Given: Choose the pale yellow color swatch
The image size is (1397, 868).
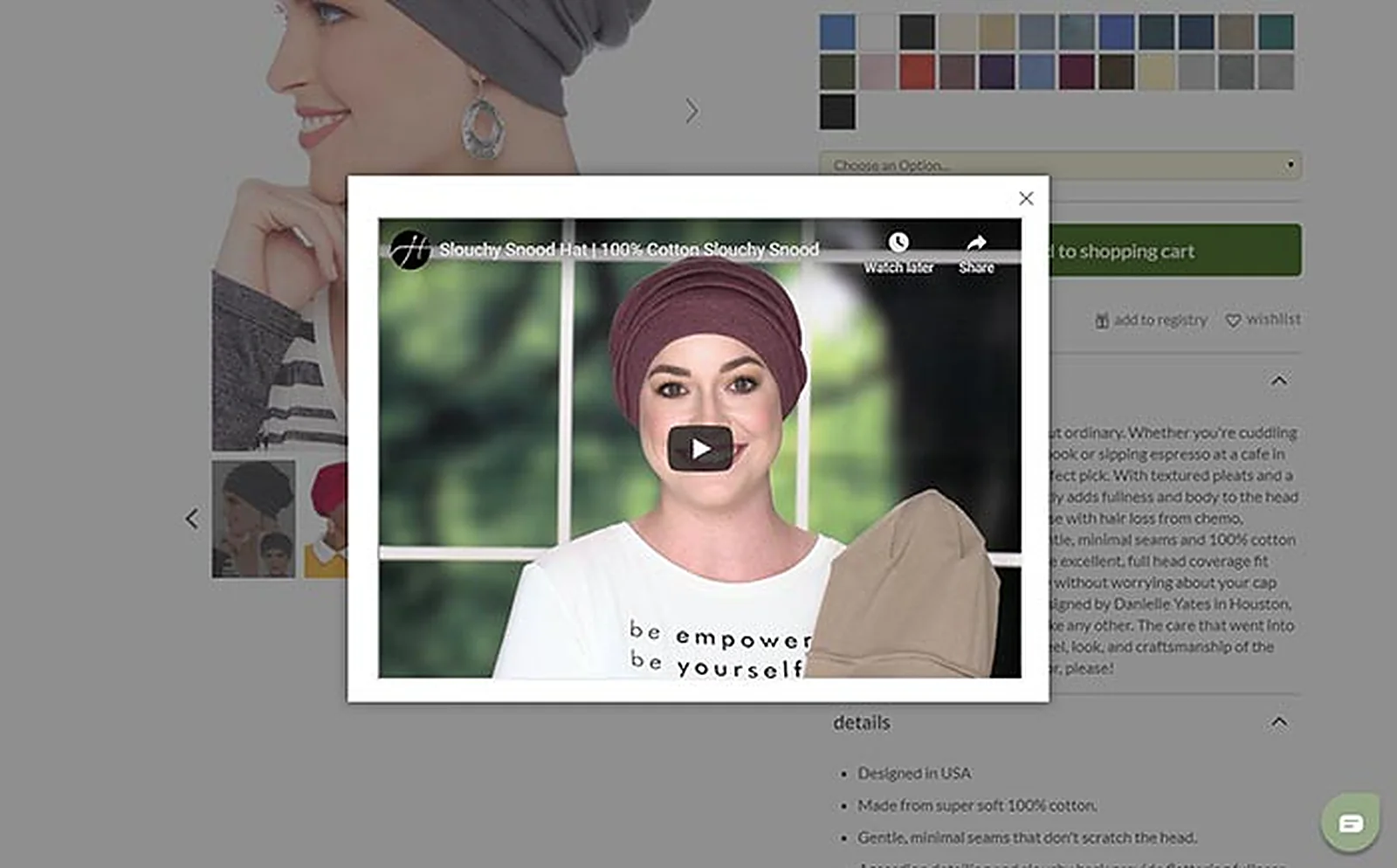Looking at the screenshot, I should [x=1157, y=72].
